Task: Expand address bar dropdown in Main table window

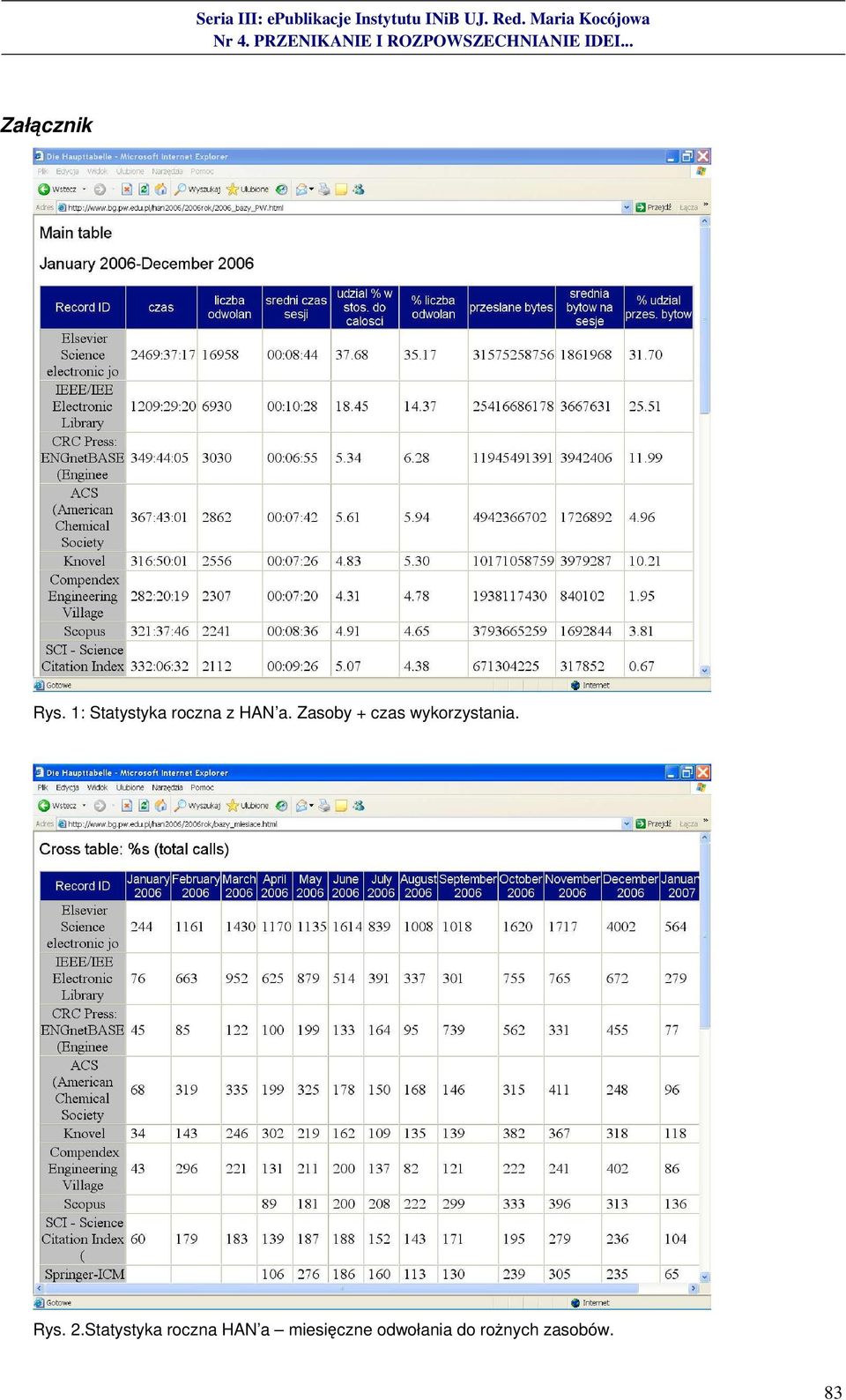Action: coord(627,208)
